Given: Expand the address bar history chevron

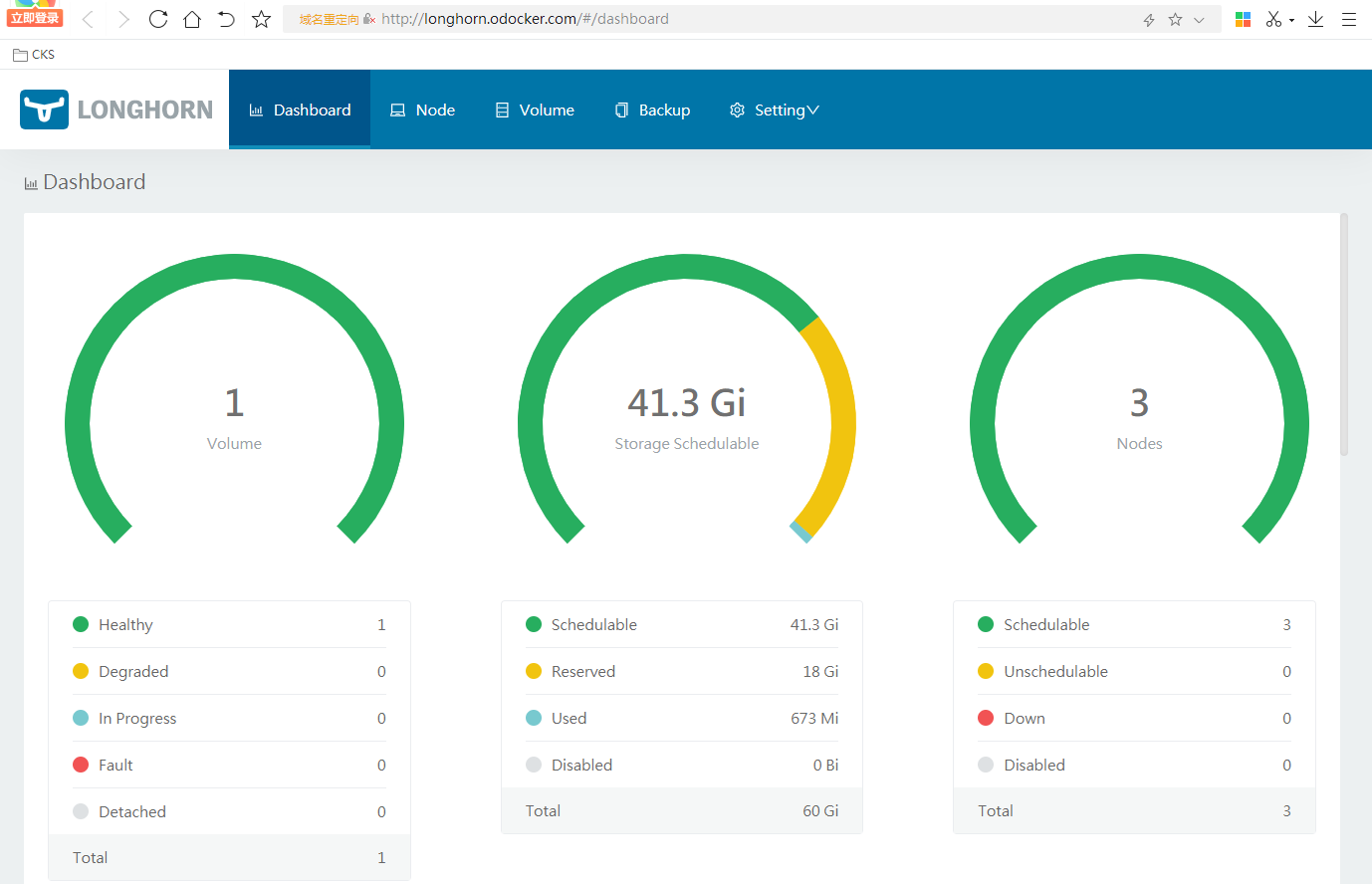Looking at the screenshot, I should click(x=1199, y=20).
